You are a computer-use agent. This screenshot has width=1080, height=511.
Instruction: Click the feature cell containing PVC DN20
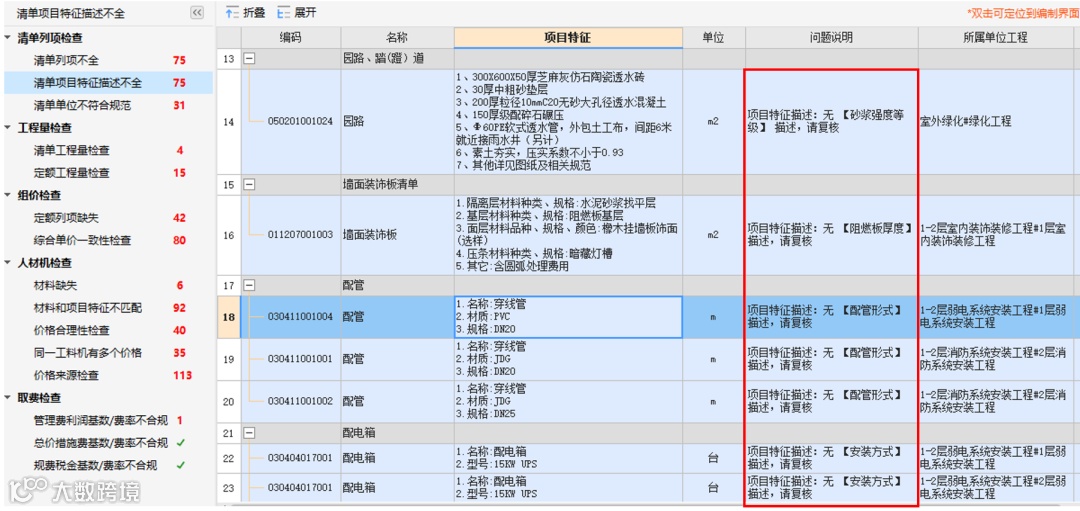(x=568, y=317)
